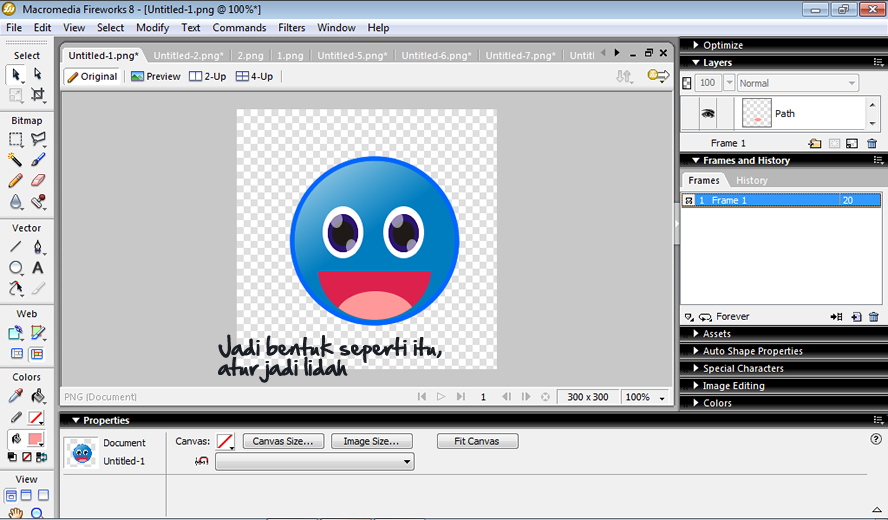
Task: Click the Image Size button
Action: [372, 441]
